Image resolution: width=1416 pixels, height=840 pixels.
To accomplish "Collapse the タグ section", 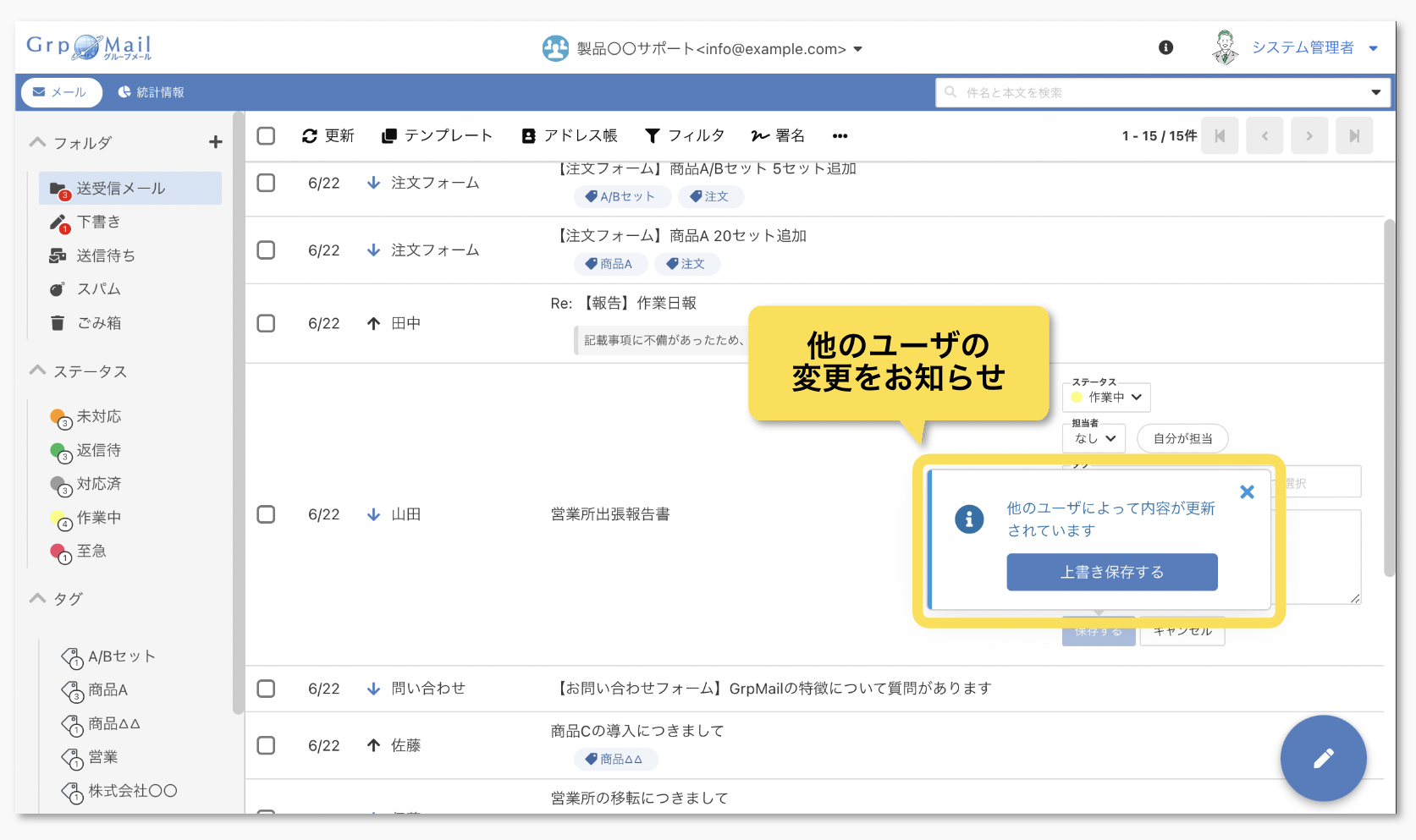I will click(37, 598).
